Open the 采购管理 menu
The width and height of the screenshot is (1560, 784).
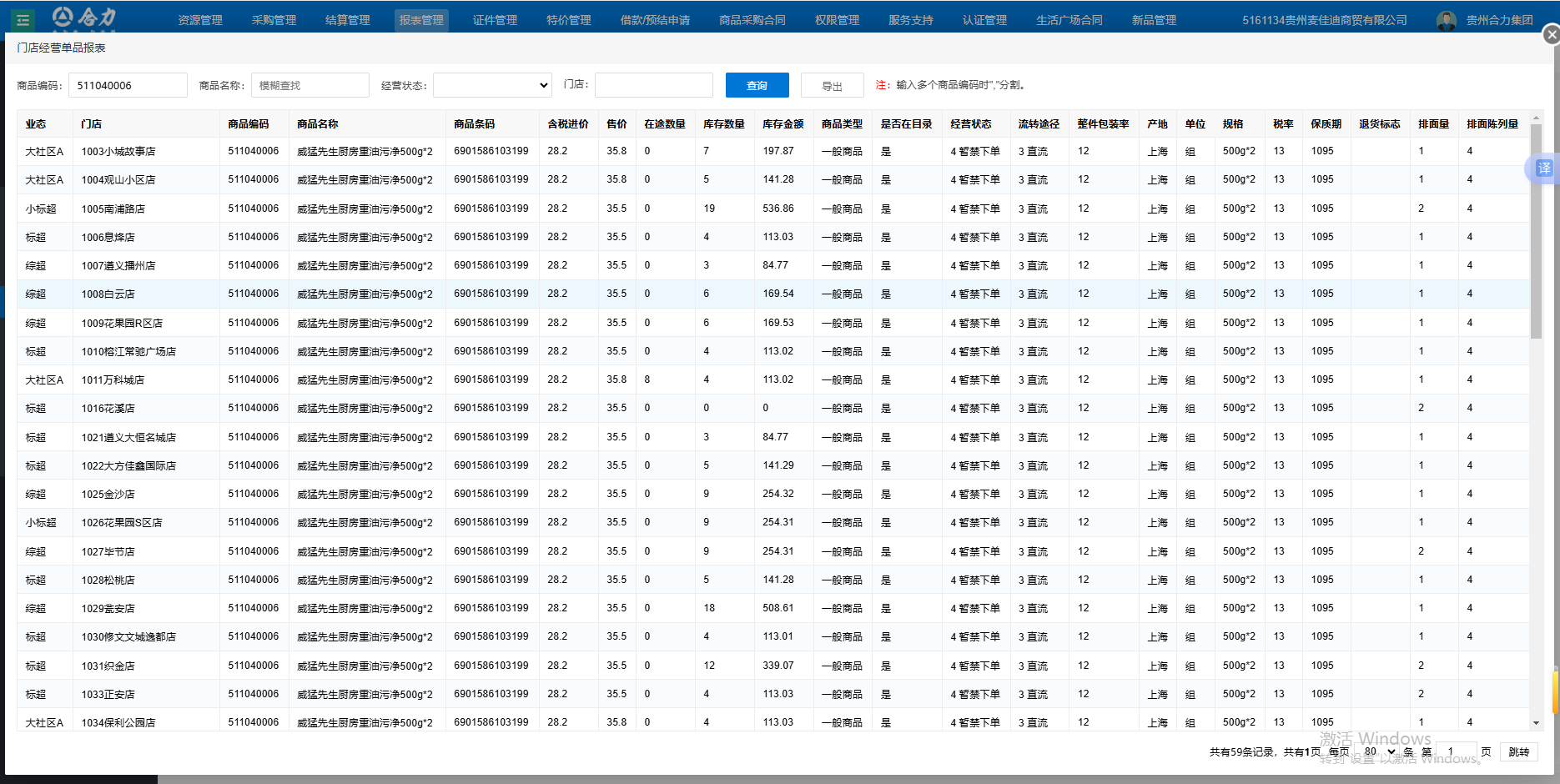(x=274, y=20)
